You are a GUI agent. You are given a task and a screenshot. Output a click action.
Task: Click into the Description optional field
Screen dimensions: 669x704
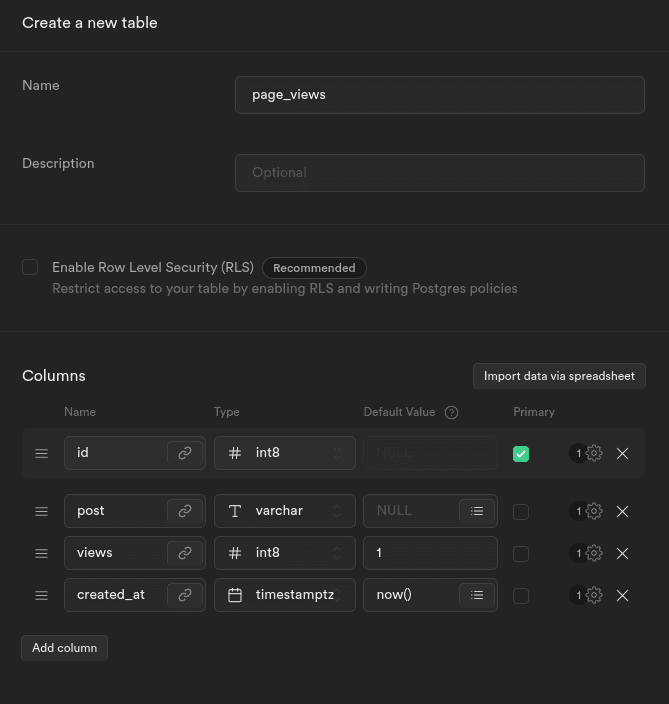point(440,172)
